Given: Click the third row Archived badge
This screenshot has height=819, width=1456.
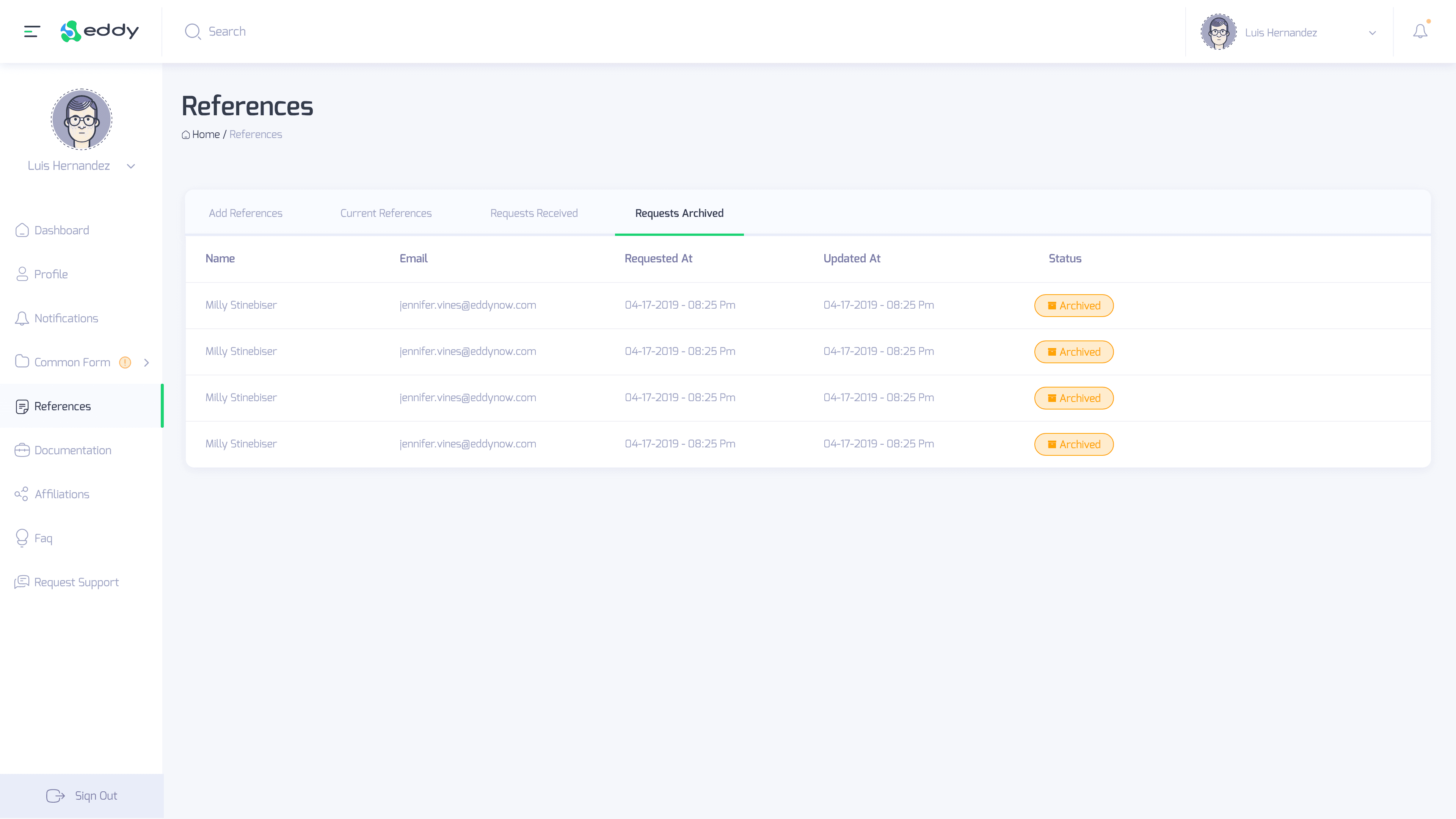Looking at the screenshot, I should coord(1074,399).
